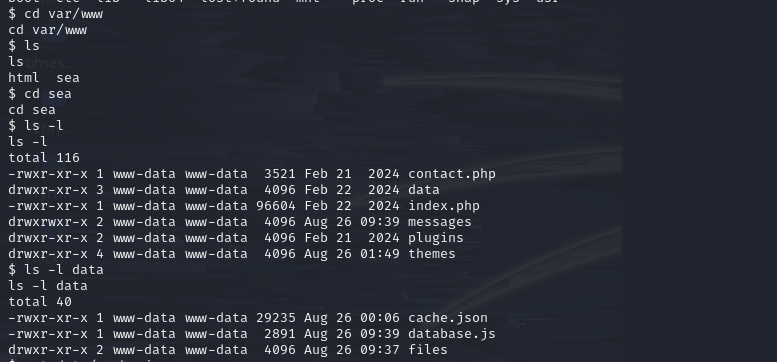Select the database.js filename
Image resolution: width=777 pixels, height=362 pixels.
[x=451, y=334]
